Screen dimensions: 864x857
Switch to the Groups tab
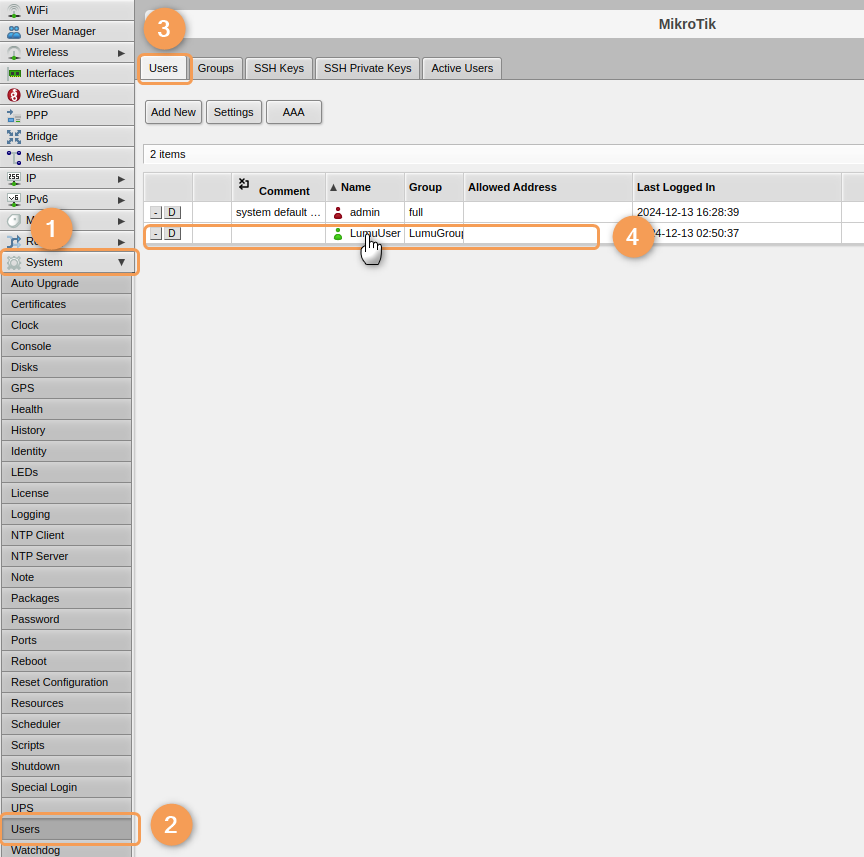[215, 68]
